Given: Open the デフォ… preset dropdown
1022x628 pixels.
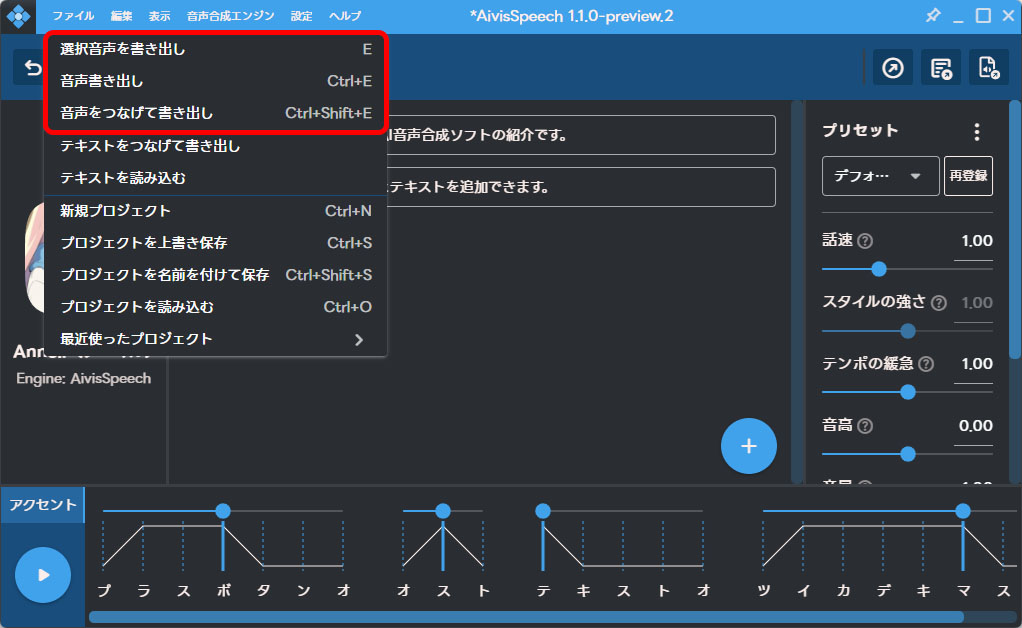Looking at the screenshot, I should 880,176.
